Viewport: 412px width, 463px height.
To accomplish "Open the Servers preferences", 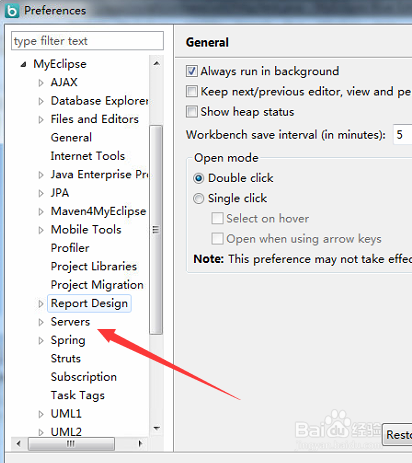I will [x=70, y=322].
